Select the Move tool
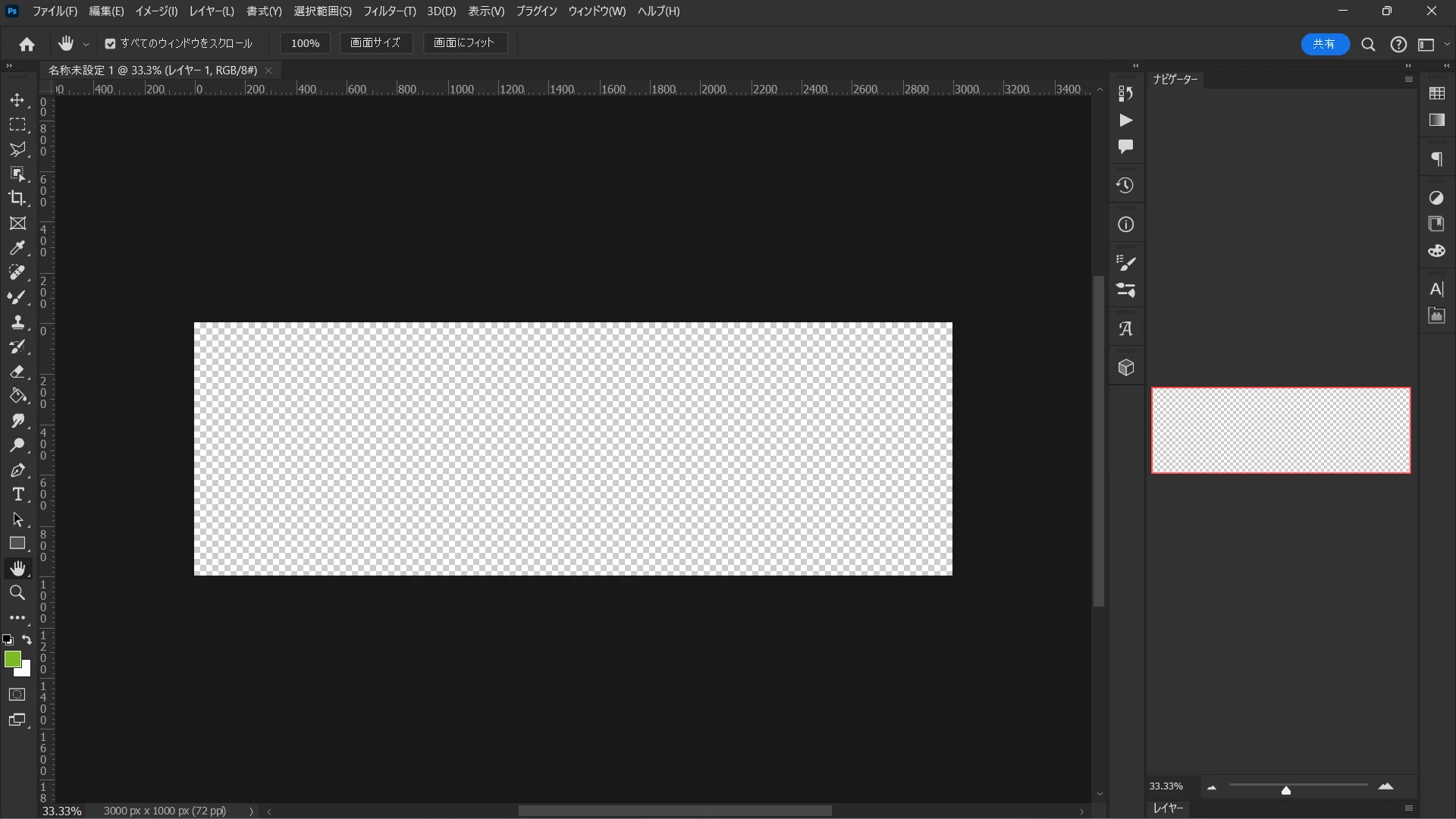The width and height of the screenshot is (1456, 819). coord(17,100)
